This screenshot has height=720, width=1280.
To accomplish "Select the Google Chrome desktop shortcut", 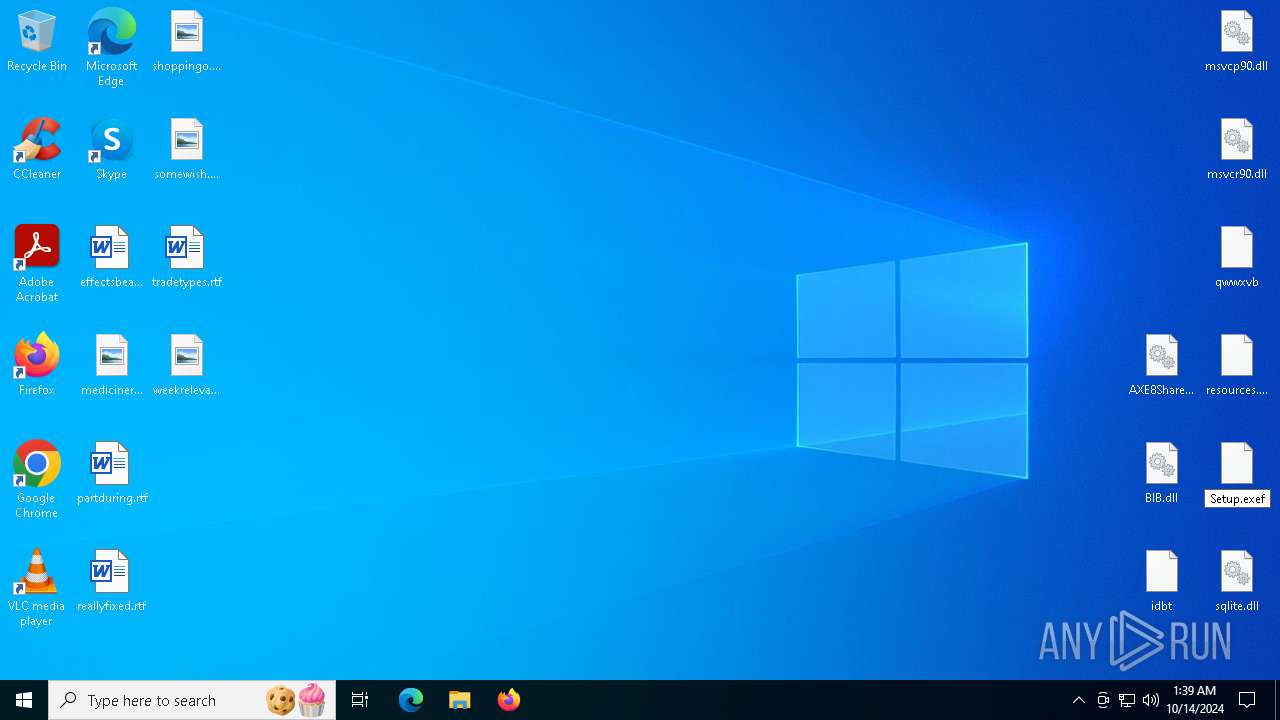I will click(37, 480).
